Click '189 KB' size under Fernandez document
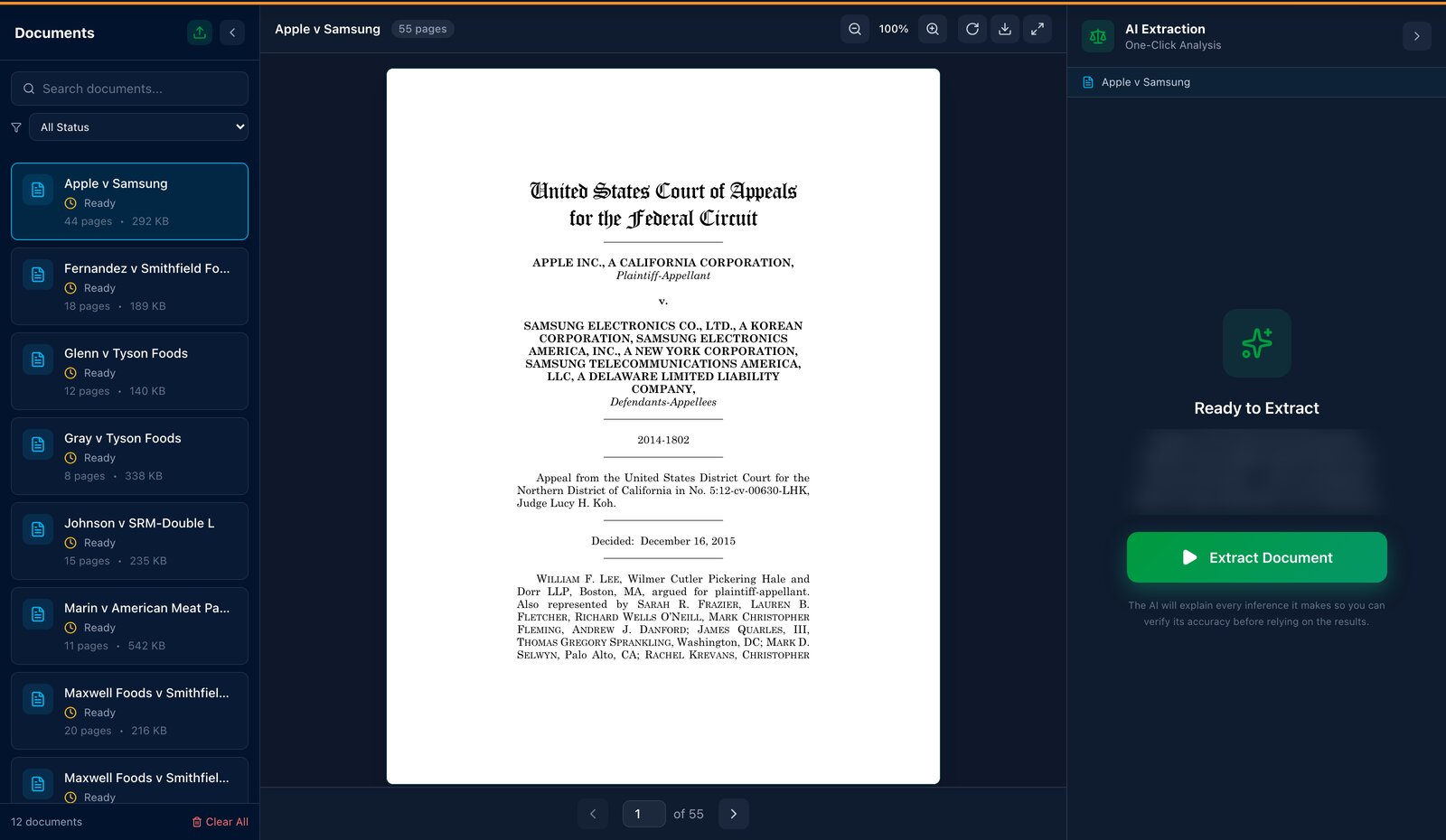The height and width of the screenshot is (840, 1446). (x=148, y=306)
